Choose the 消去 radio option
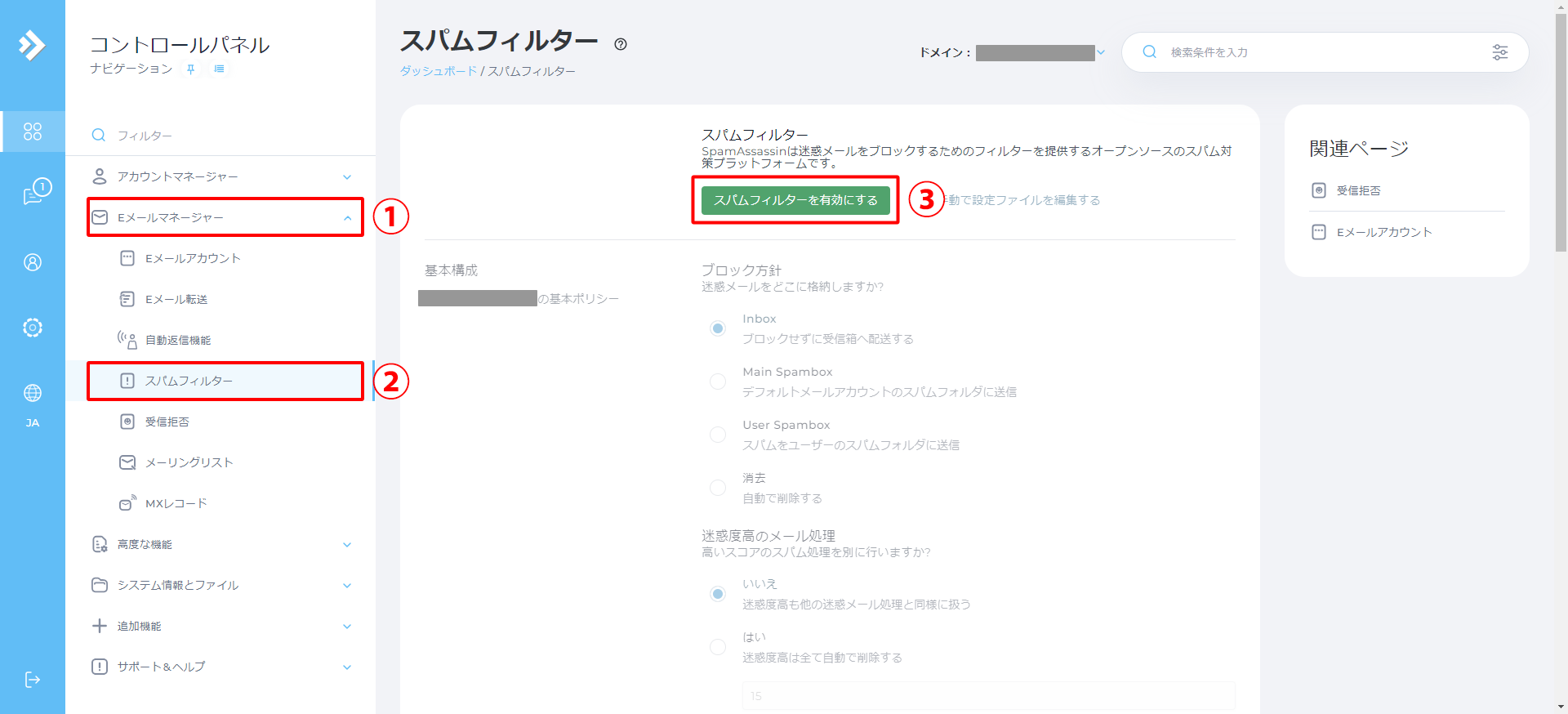This screenshot has width=1568, height=714. click(x=718, y=488)
